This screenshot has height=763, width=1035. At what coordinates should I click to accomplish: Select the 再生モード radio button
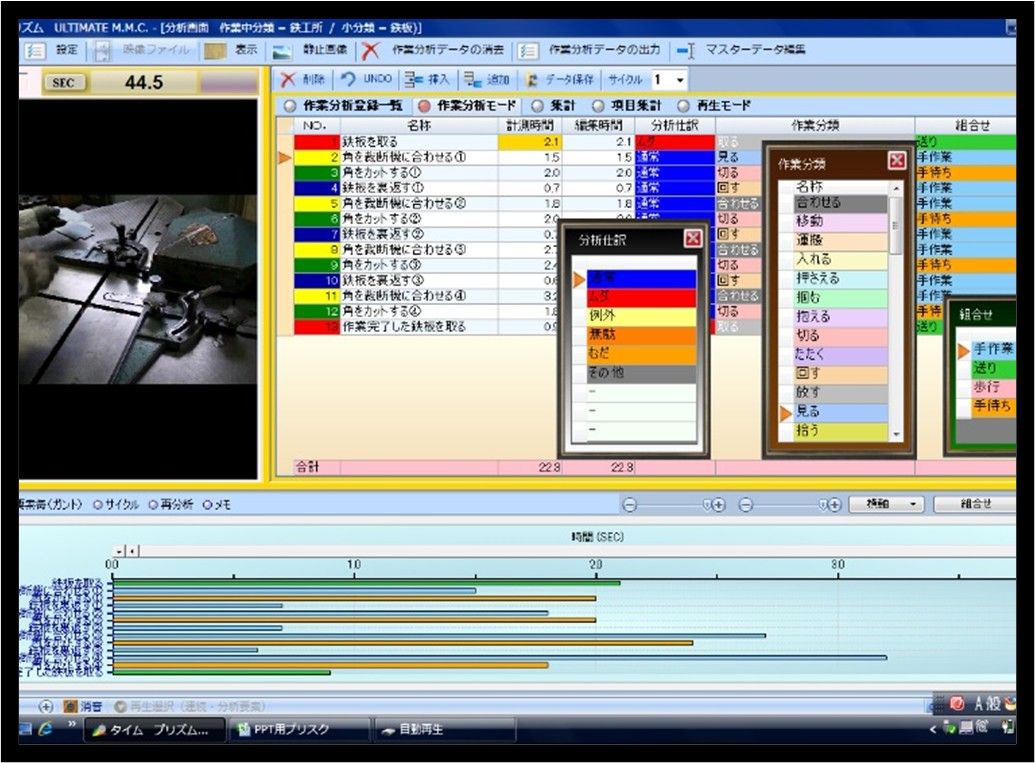click(x=683, y=106)
